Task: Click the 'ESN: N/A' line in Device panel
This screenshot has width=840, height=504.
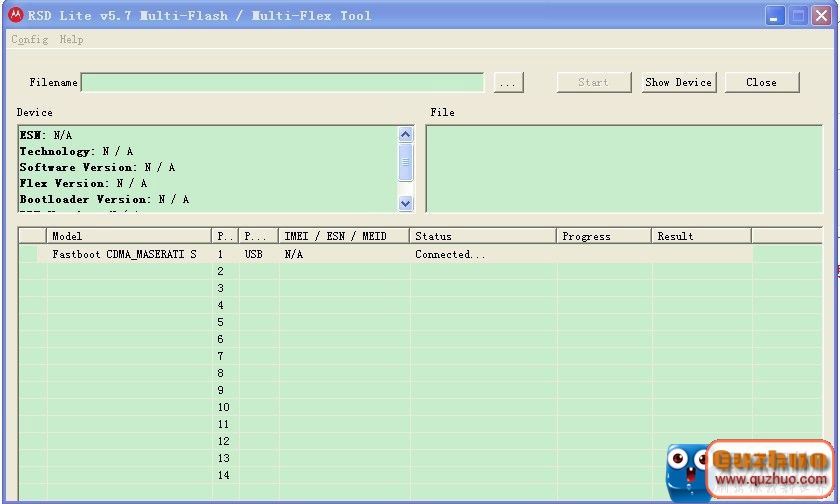Action: (x=46, y=135)
